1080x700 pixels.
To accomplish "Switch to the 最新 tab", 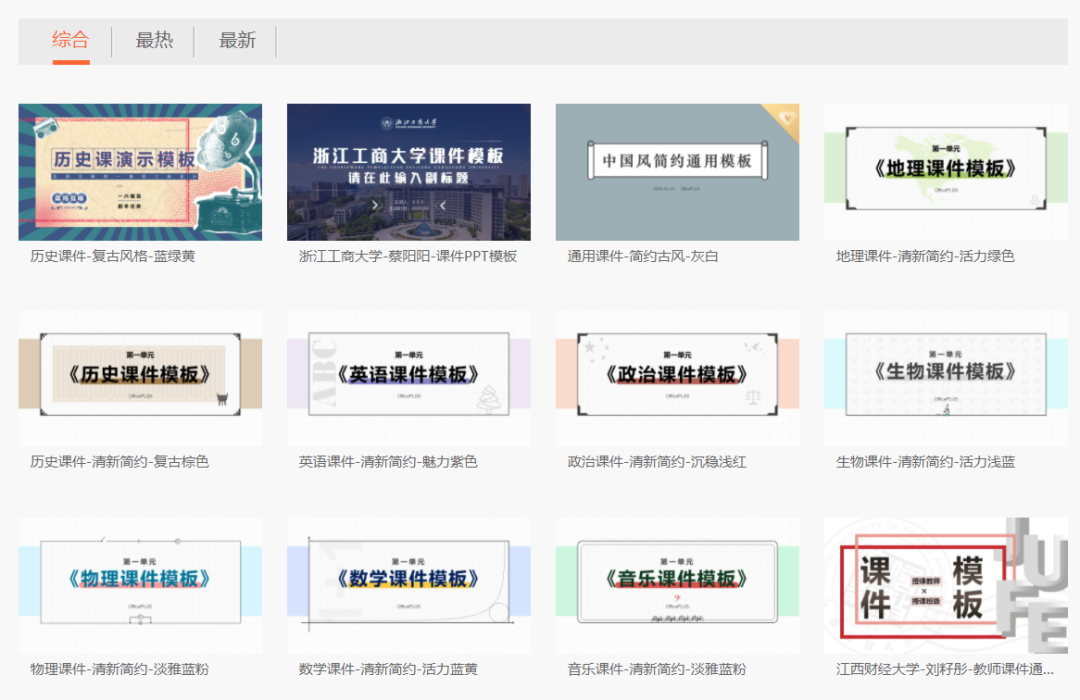I will pos(236,41).
